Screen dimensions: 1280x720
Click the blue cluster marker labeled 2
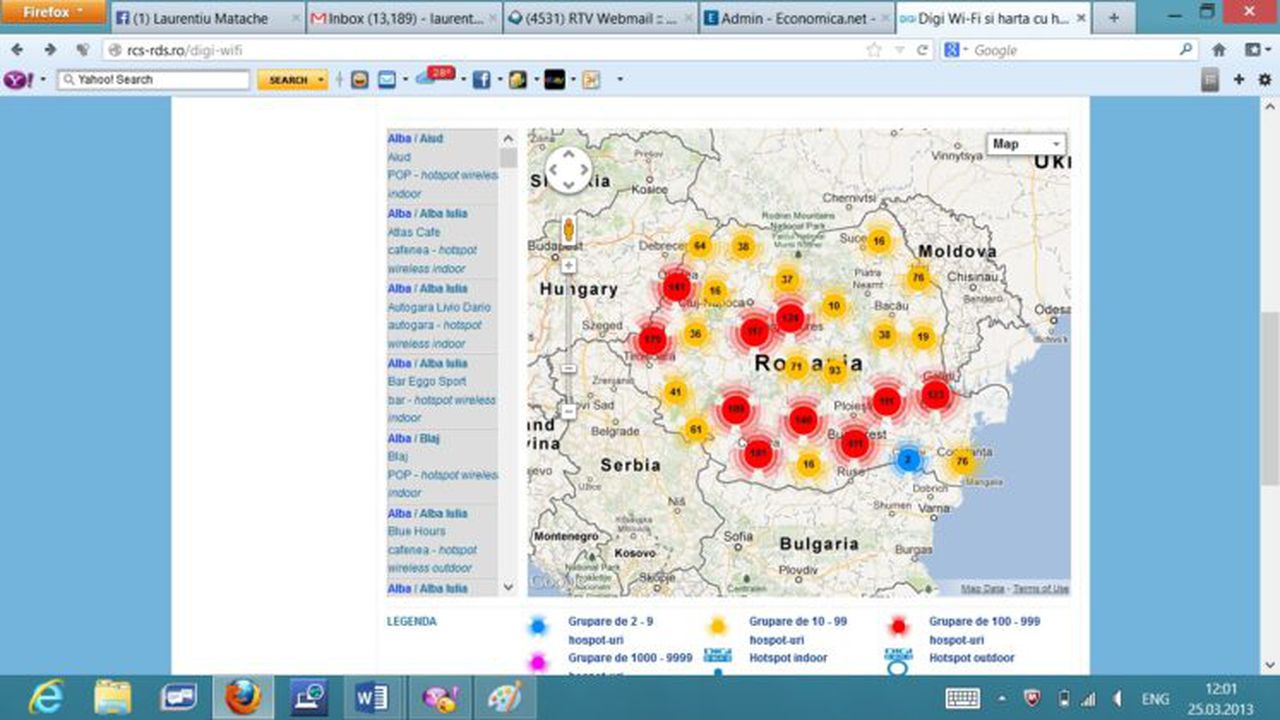click(907, 460)
